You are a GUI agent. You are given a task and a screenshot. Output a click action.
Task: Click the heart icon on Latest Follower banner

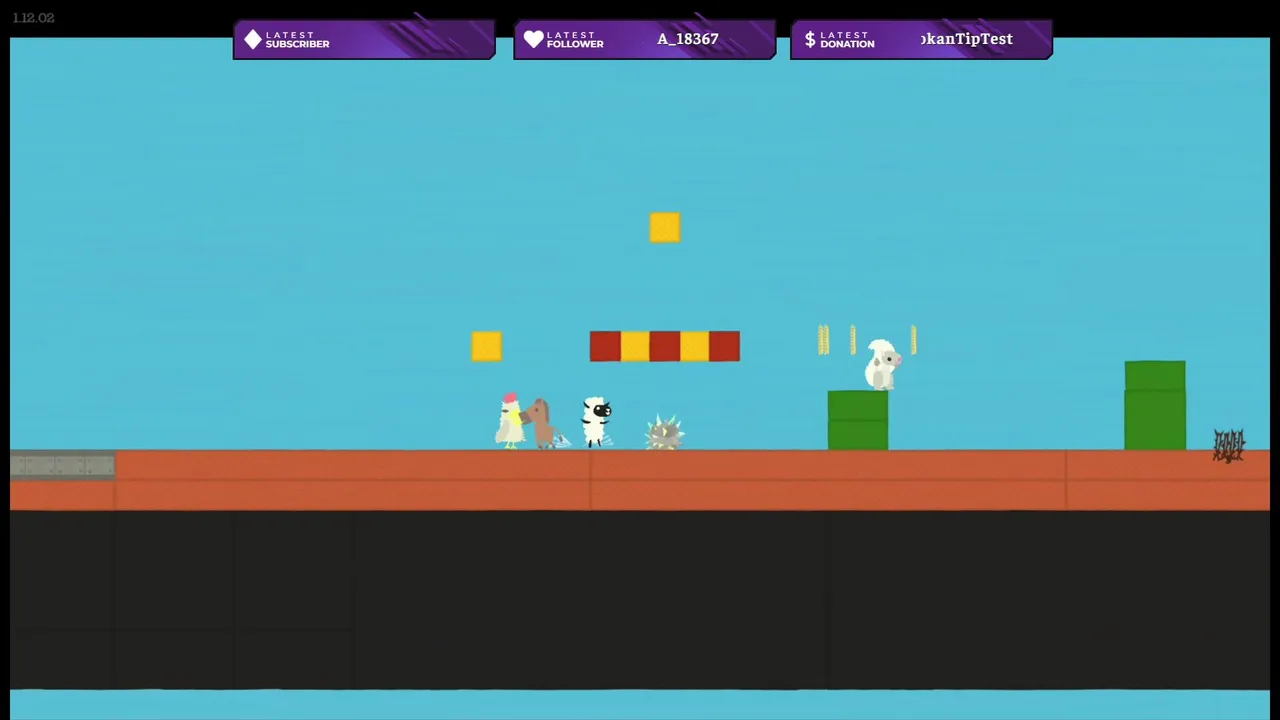tap(533, 39)
